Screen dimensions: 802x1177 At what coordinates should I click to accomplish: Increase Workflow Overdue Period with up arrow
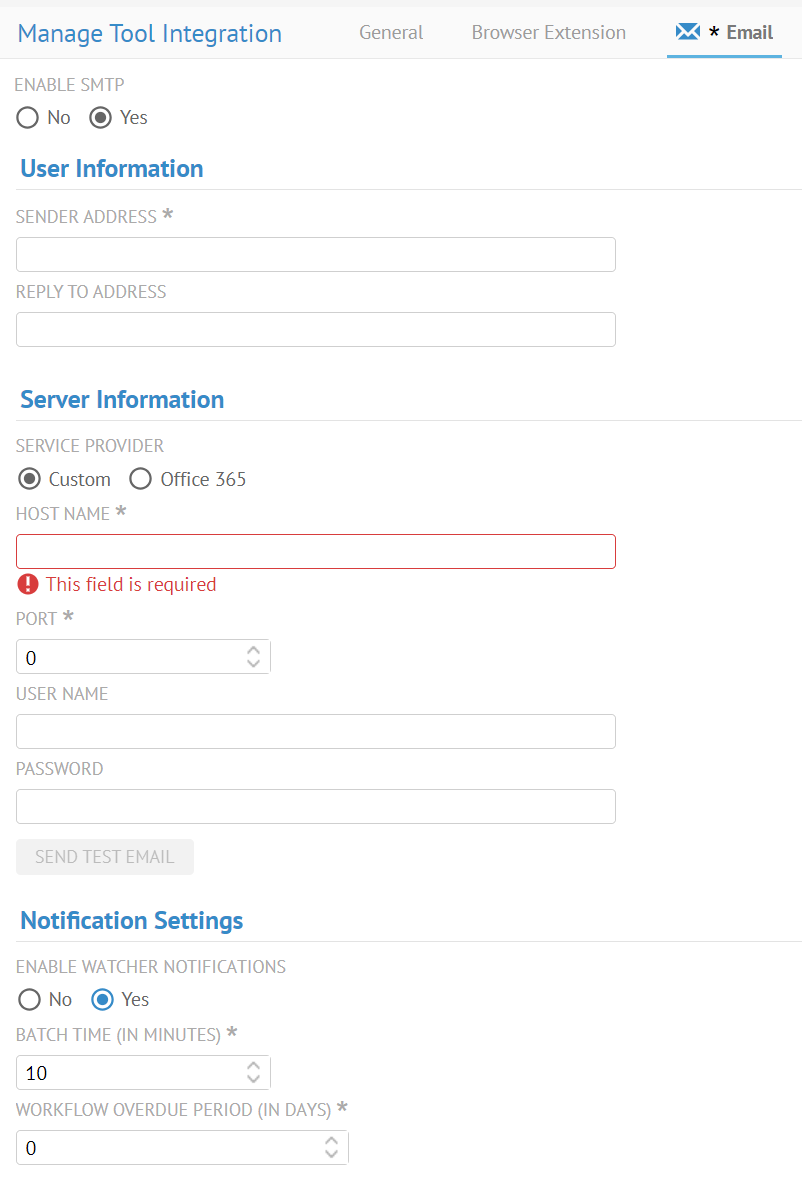[331, 1141]
